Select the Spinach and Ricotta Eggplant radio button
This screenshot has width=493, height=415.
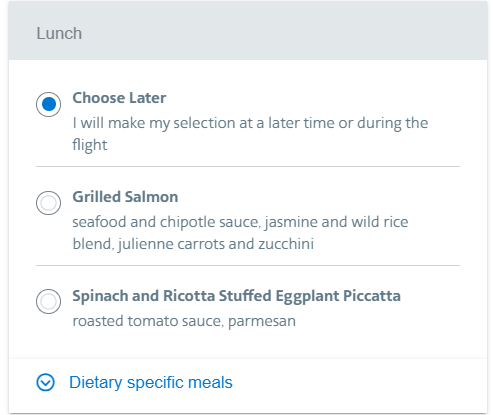point(48,301)
